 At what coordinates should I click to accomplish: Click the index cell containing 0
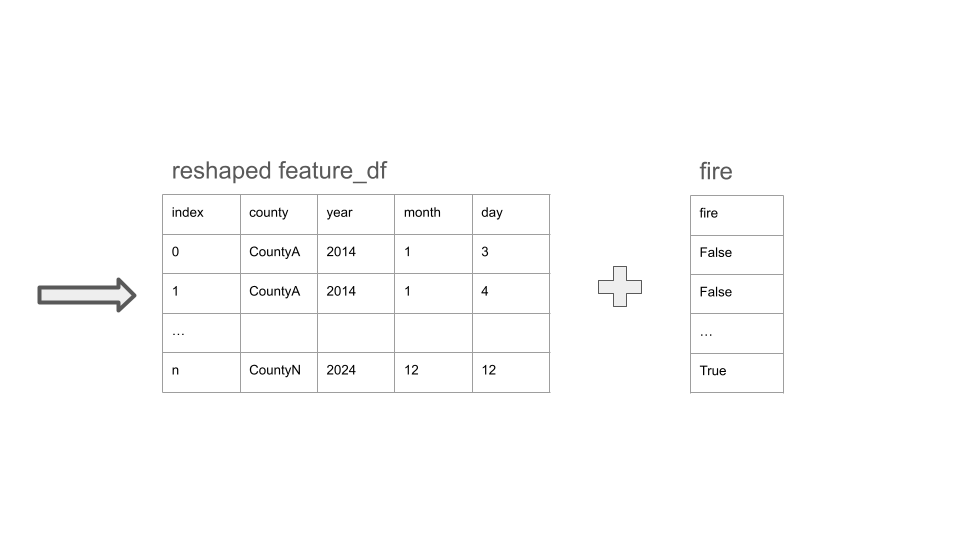[201, 253]
